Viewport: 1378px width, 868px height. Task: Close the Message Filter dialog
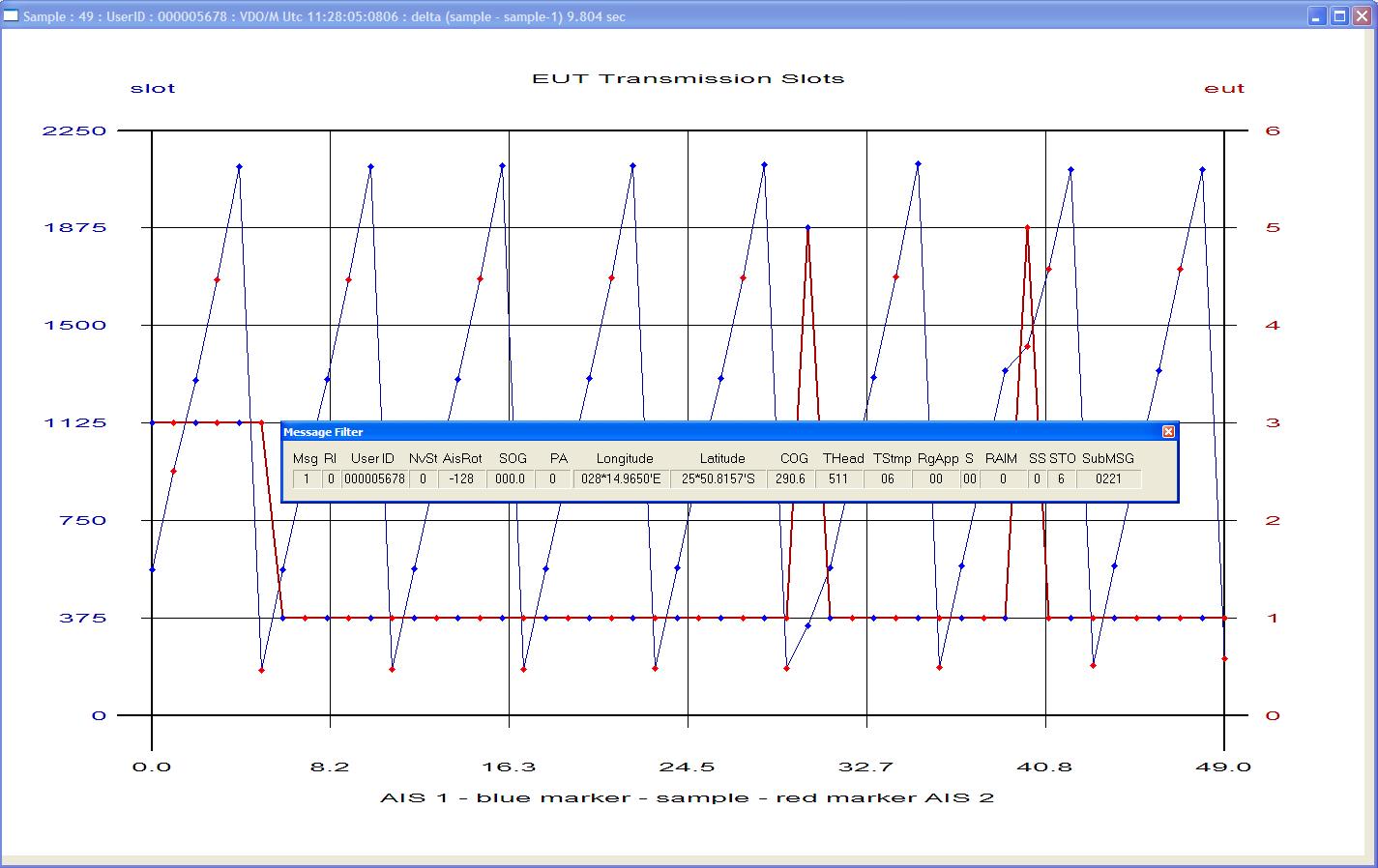tap(1168, 432)
